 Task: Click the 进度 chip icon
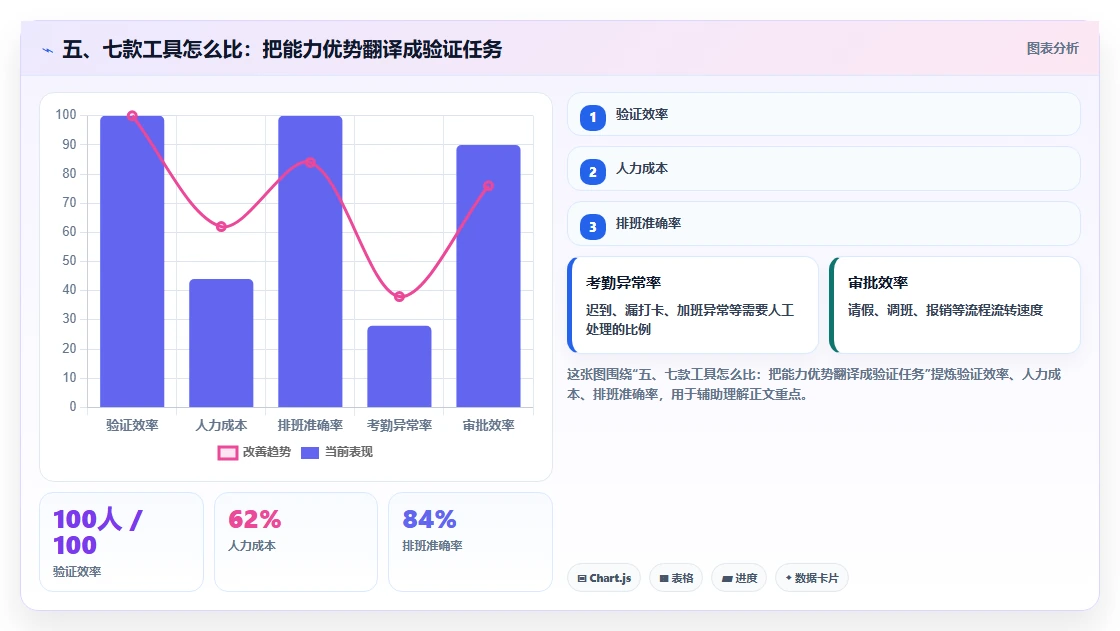[x=727, y=579]
